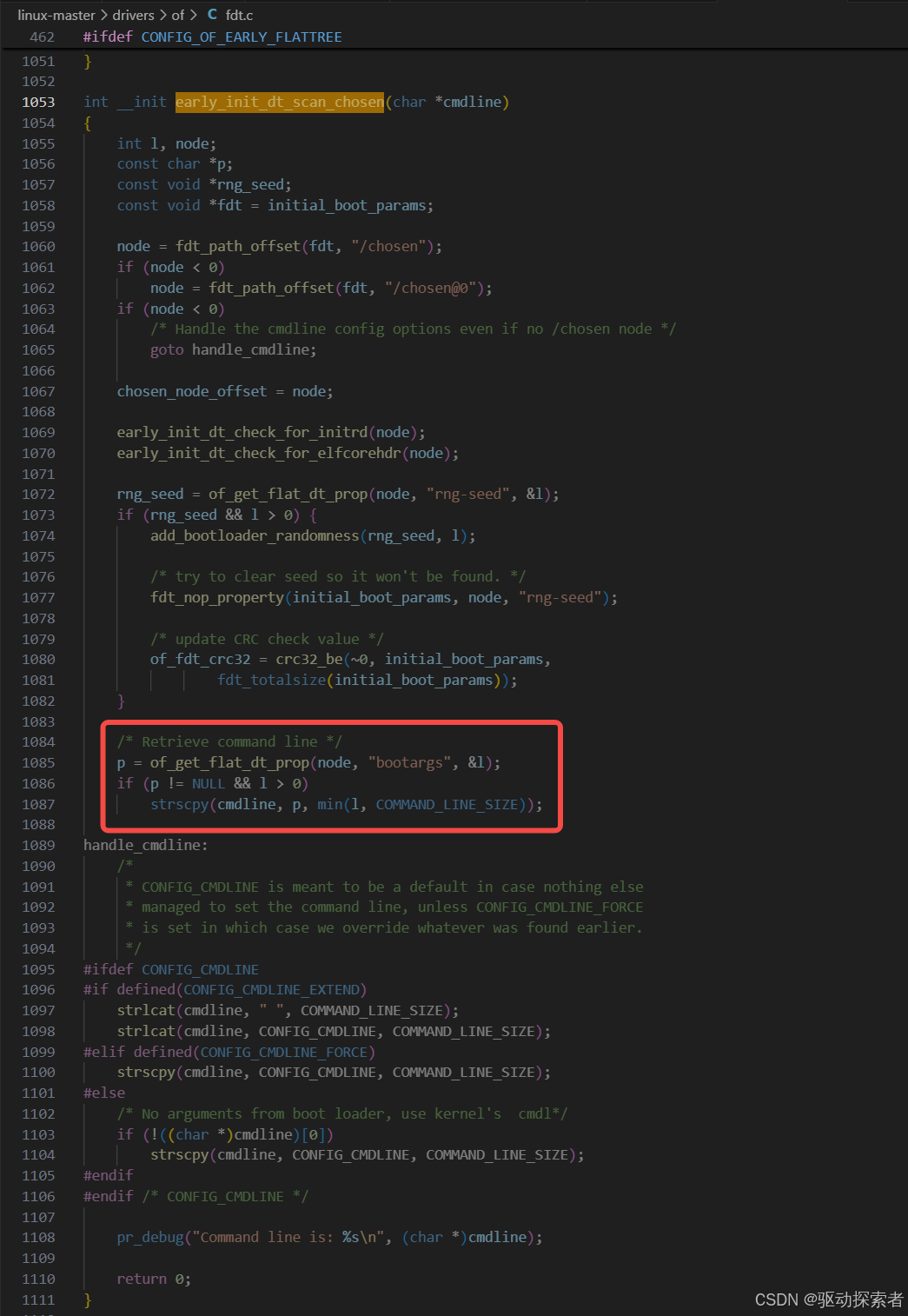Image resolution: width=908 pixels, height=1316 pixels.
Task: Click CONFIG_CMDLINE_EXTEND on line 1096
Action: [x=271, y=990]
